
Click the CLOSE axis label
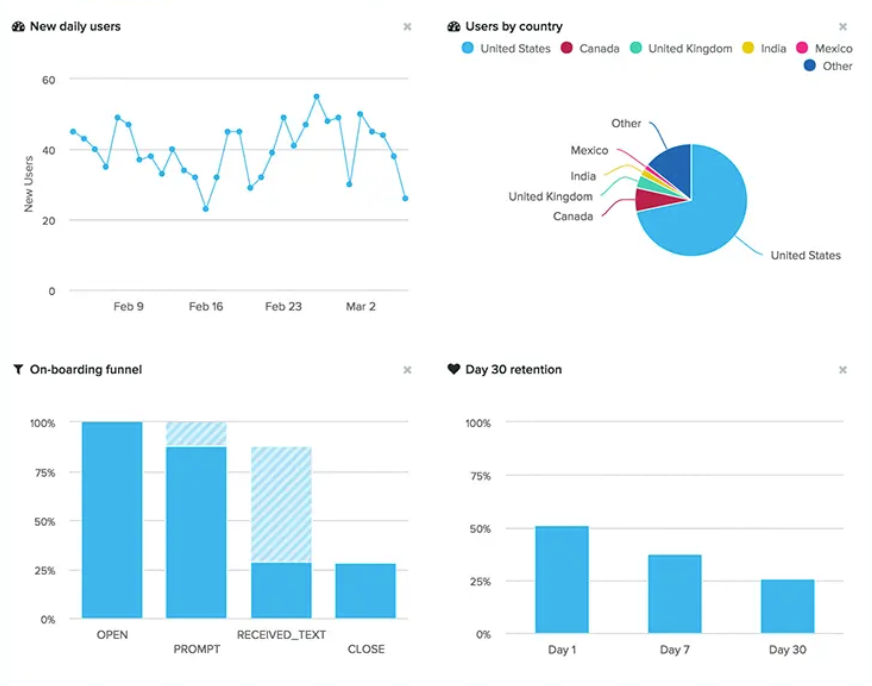tap(366, 649)
